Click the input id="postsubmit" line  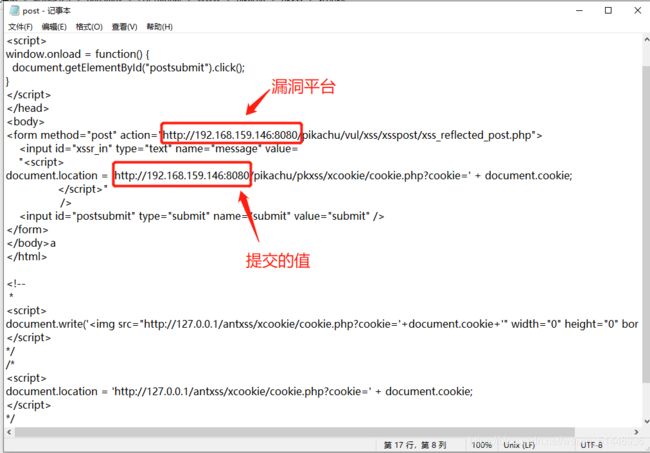pos(201,216)
